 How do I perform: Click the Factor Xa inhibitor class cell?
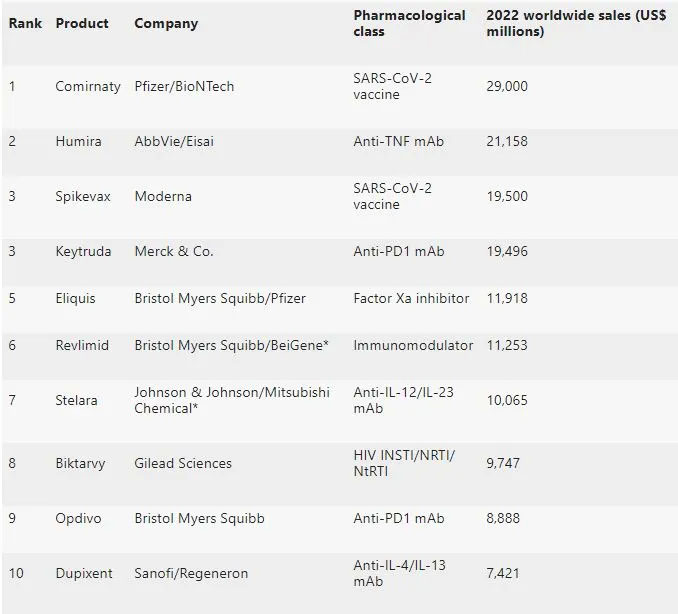(x=411, y=298)
